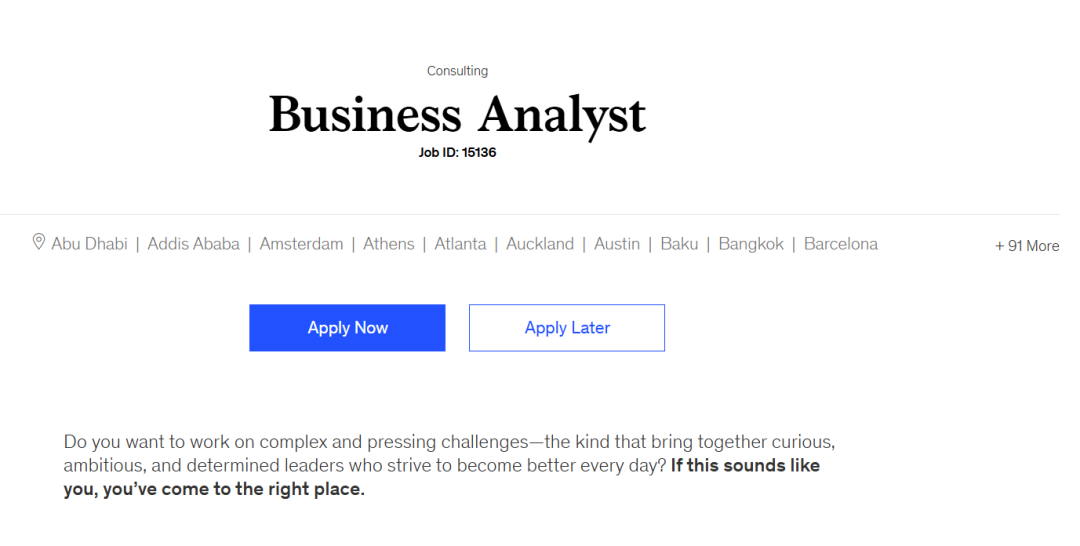
Task: Click the Apply Later button
Action: coord(567,328)
